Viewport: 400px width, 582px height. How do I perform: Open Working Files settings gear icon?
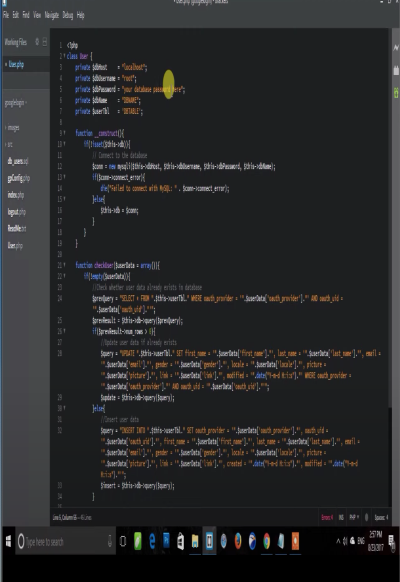pos(37,42)
